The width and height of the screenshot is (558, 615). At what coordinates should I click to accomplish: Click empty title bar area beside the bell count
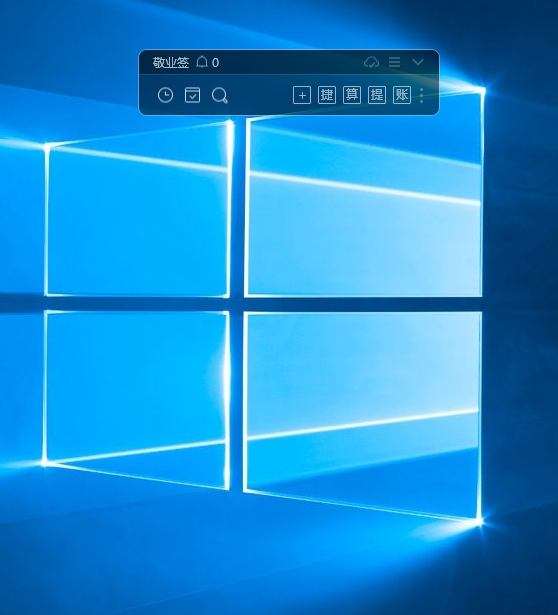point(291,62)
